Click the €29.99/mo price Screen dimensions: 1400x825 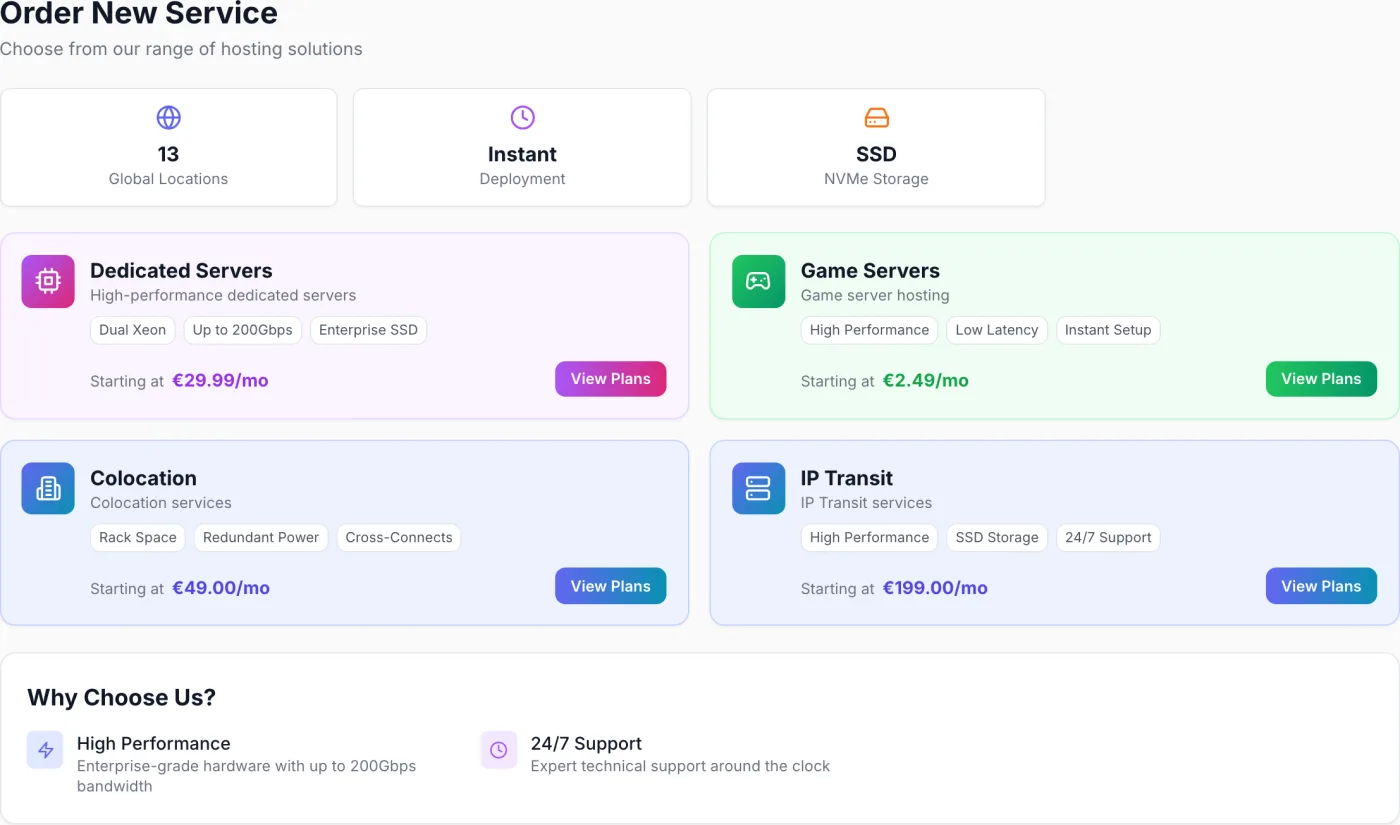[x=220, y=381]
